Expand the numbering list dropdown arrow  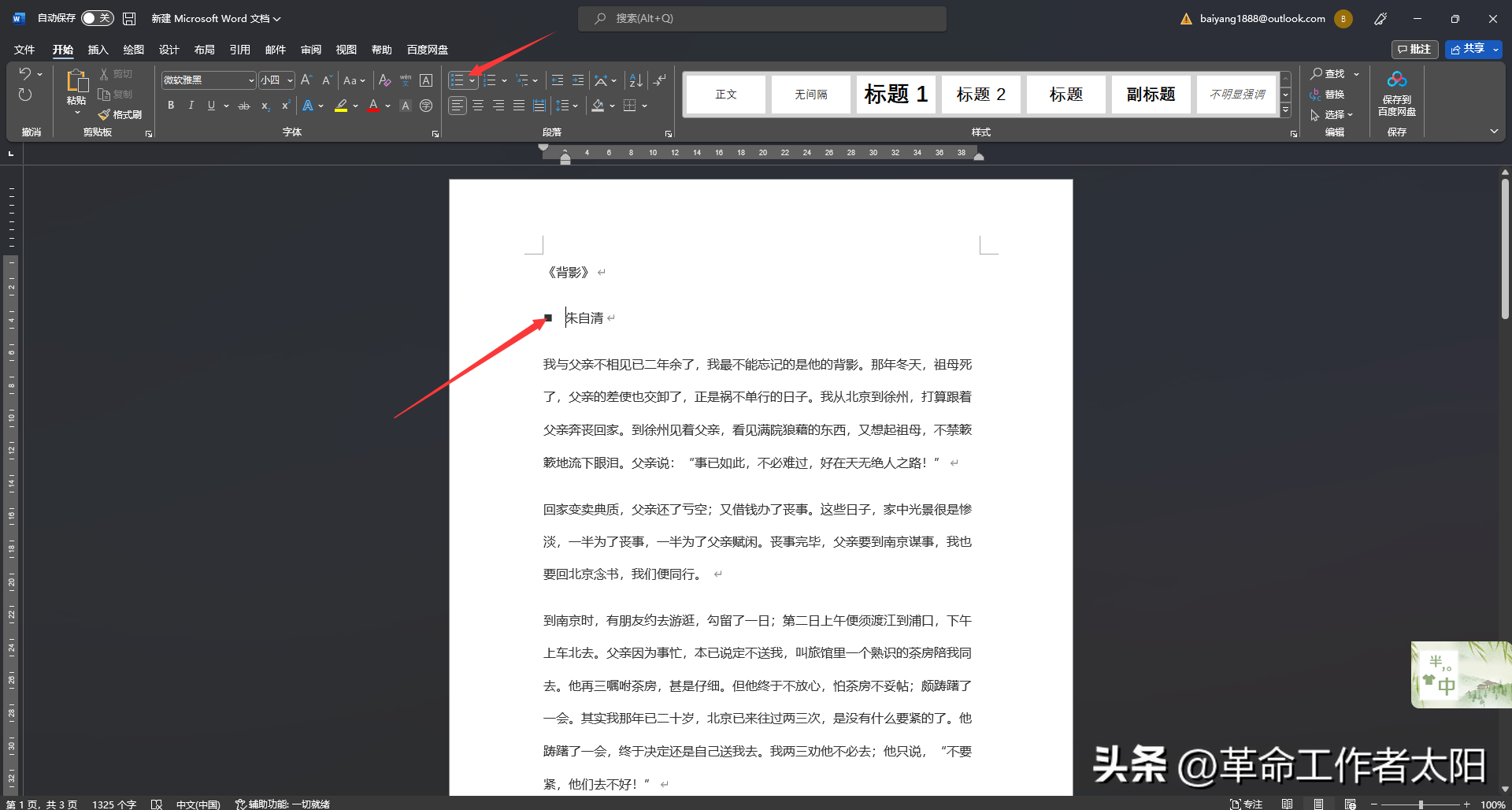(x=504, y=80)
